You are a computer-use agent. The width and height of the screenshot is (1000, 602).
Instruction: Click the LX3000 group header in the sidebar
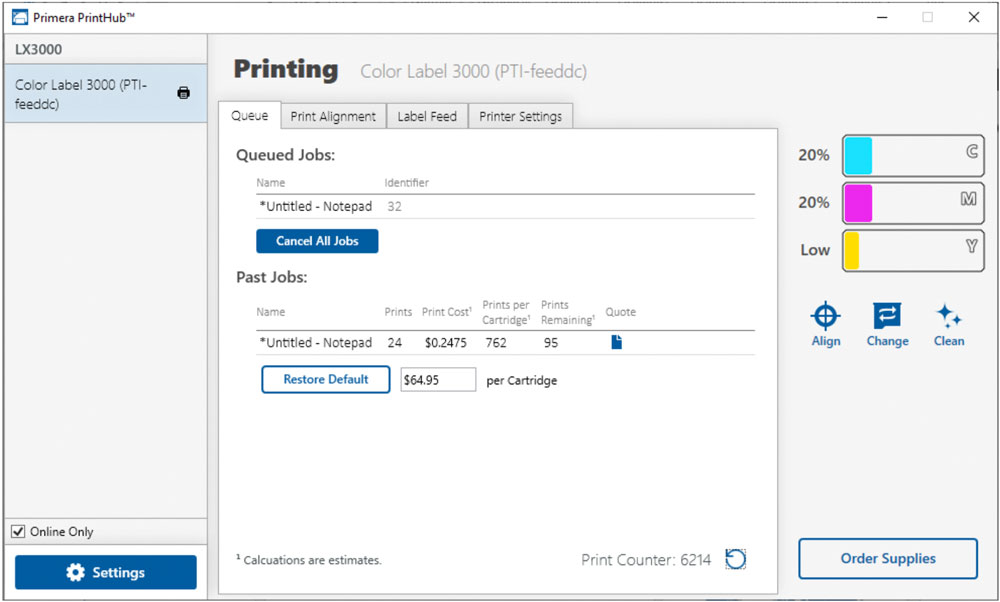tap(105, 49)
